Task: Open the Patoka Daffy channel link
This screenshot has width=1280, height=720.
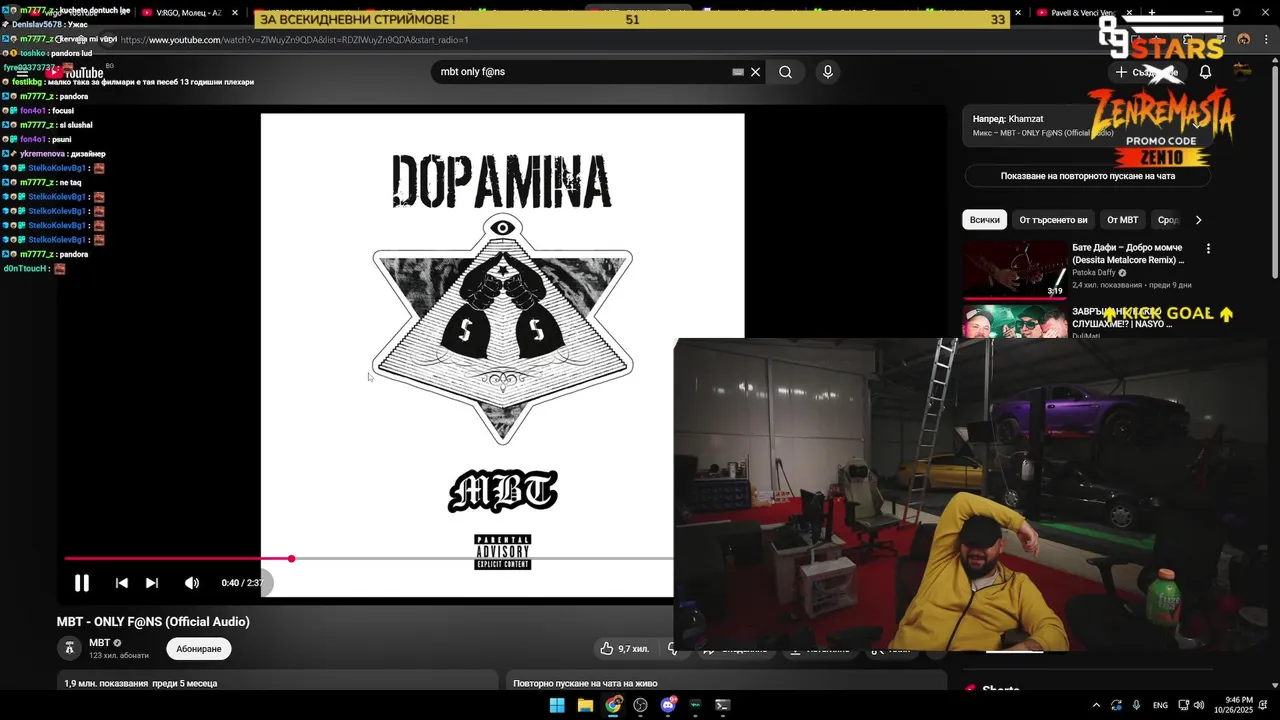Action: tap(1093, 273)
